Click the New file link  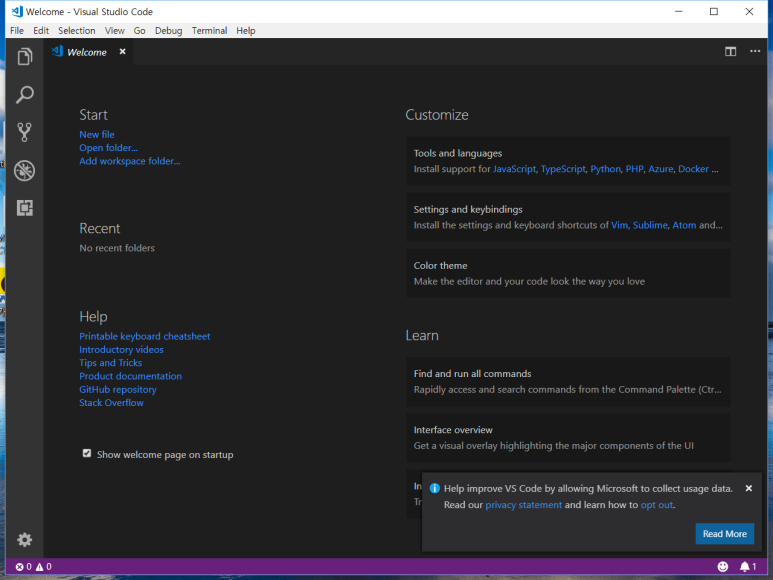(x=97, y=134)
